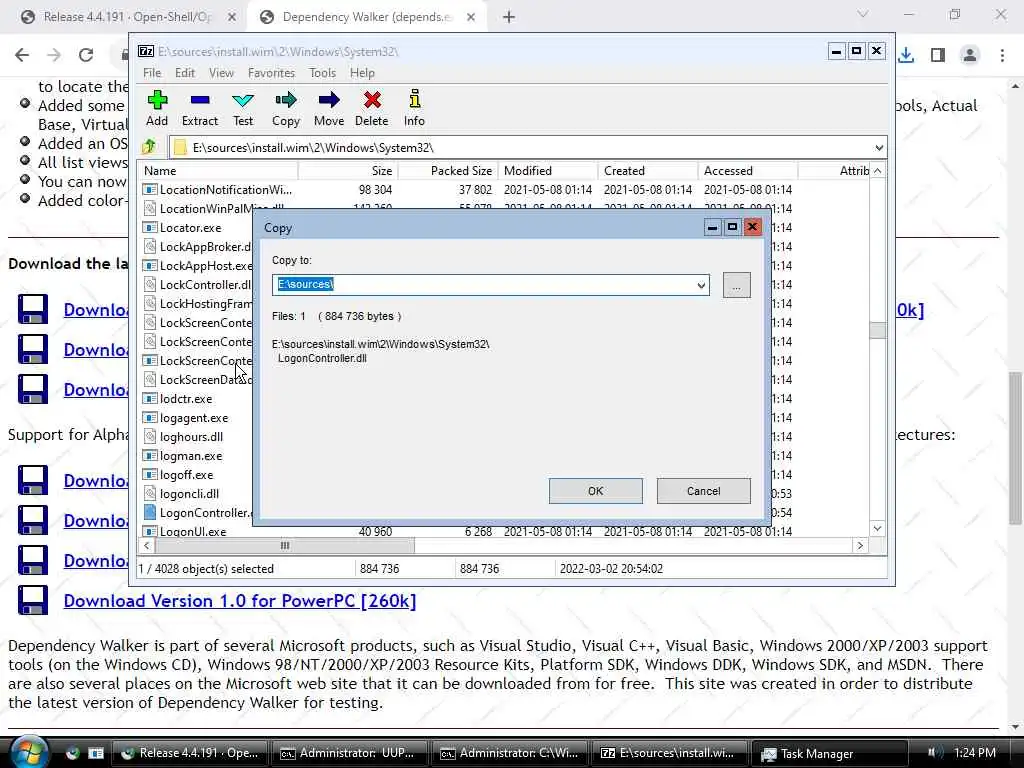Screen dimensions: 1024x768
Task: Open Chrome profile avatar icon
Action: [x=970, y=55]
